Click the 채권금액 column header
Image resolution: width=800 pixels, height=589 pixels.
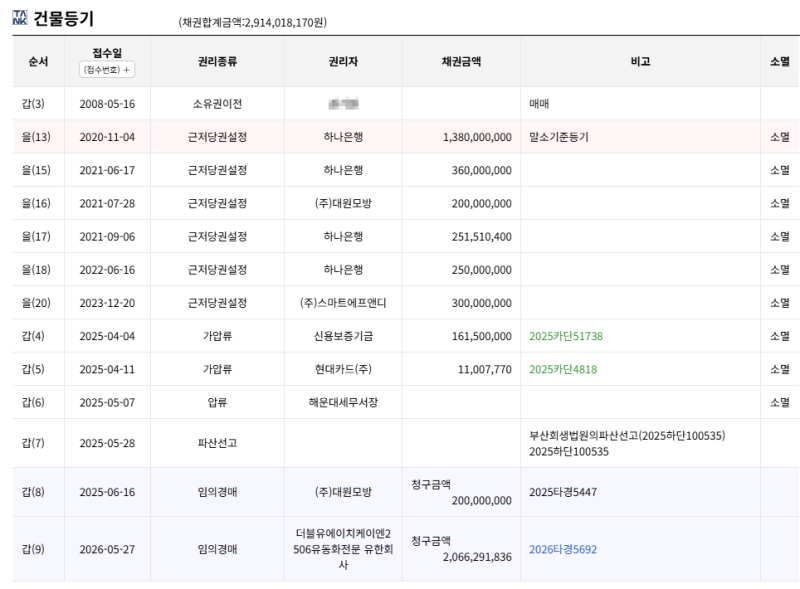461,62
